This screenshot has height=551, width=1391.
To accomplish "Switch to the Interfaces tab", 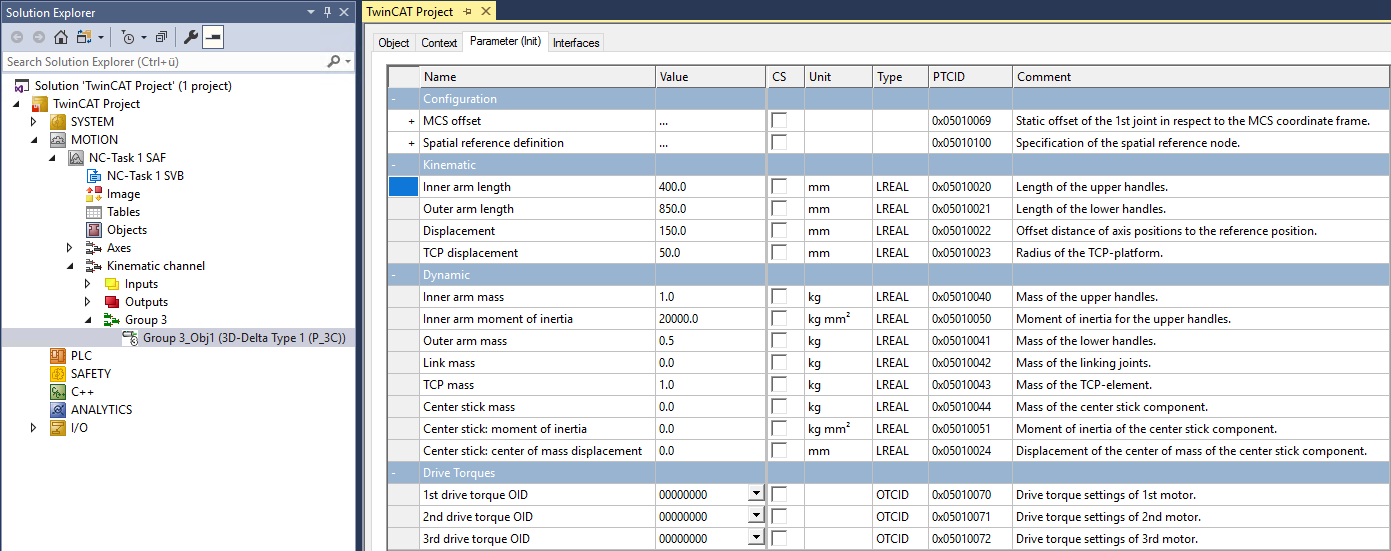I will pyautogui.click(x=576, y=43).
